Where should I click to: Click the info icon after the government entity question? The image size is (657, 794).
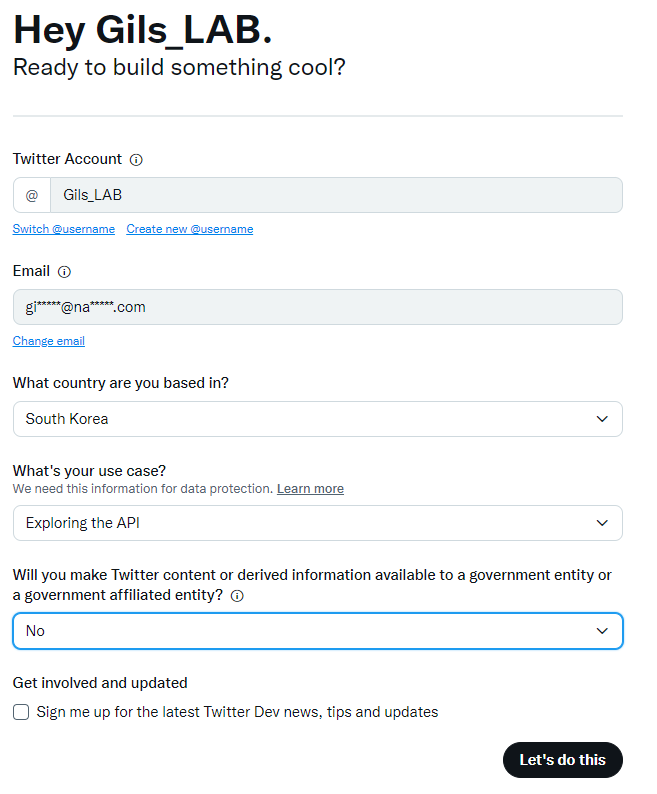pos(237,595)
